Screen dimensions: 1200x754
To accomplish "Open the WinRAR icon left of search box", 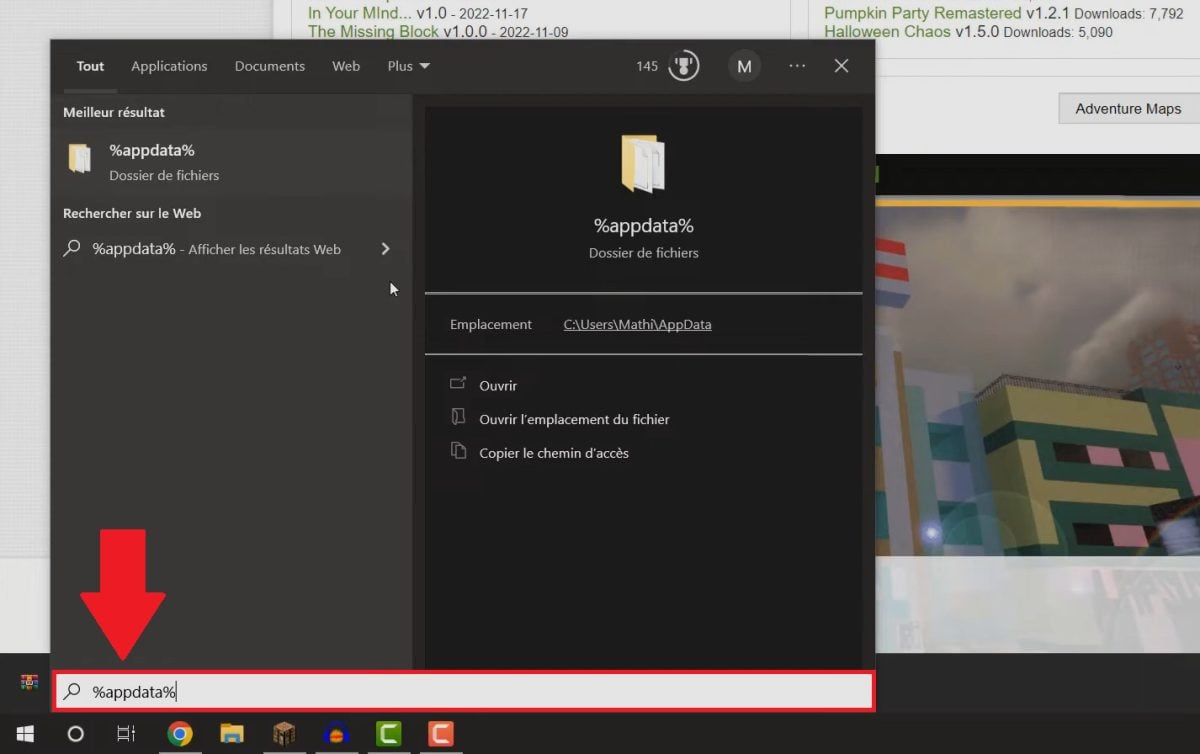I will (x=29, y=683).
